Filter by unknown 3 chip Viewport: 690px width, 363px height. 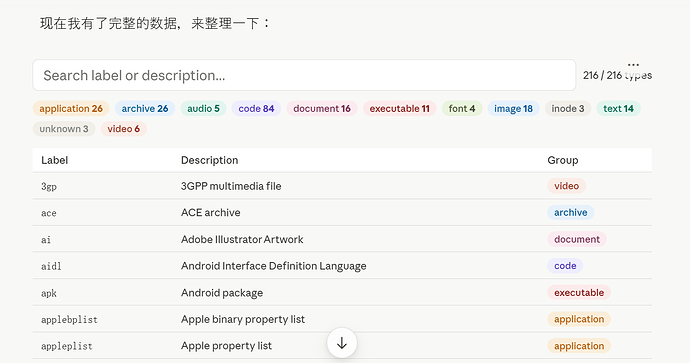click(x=64, y=129)
